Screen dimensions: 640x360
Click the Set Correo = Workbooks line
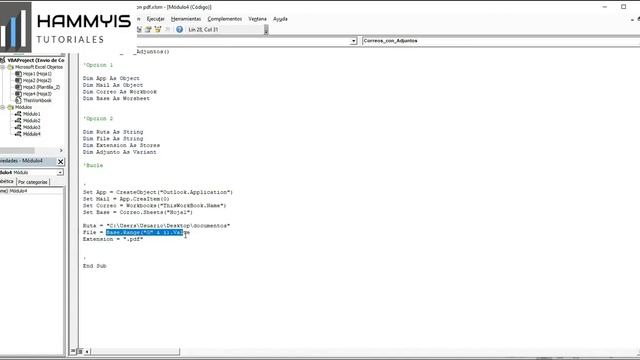155,206
